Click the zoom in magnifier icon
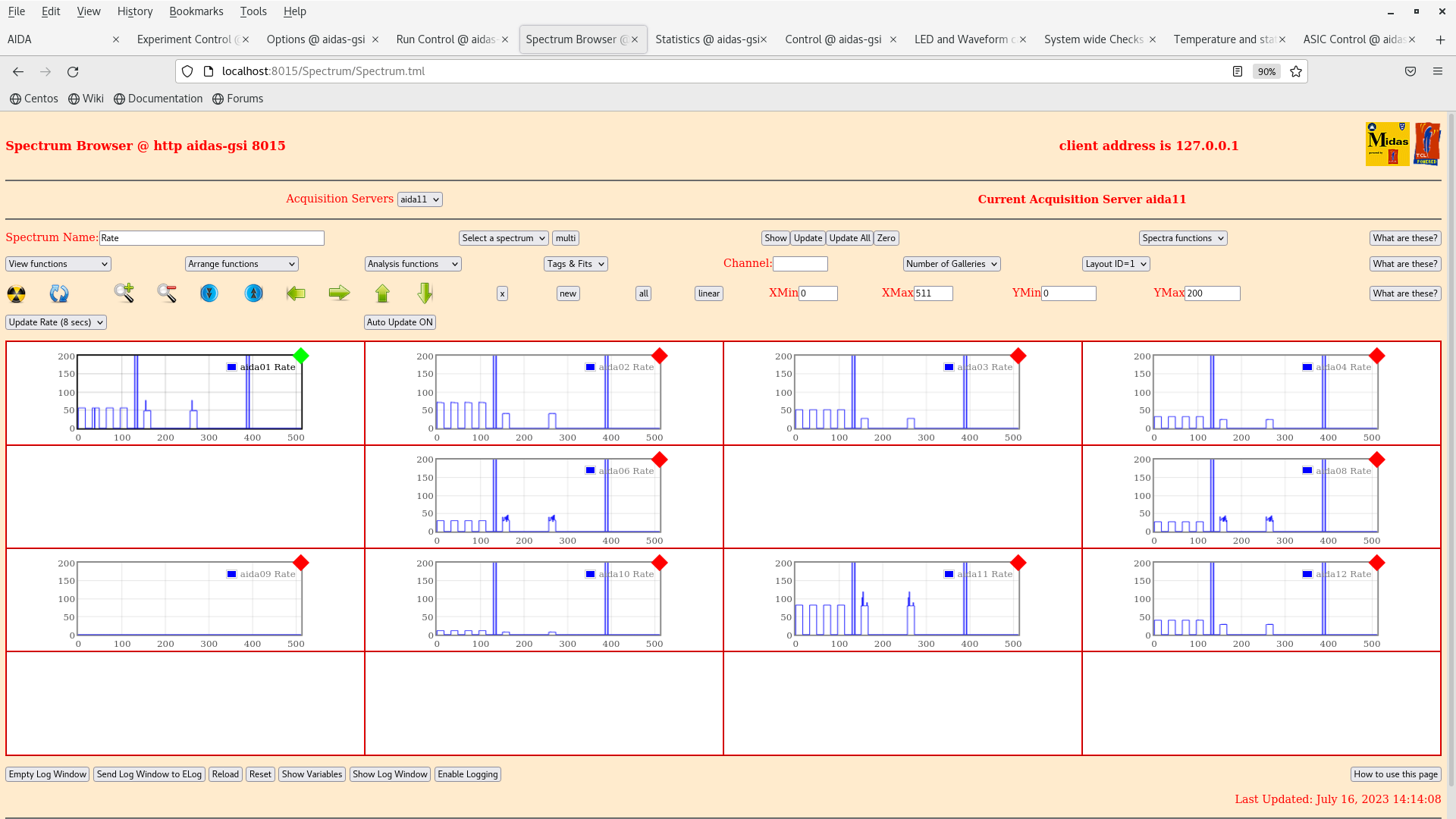Image resolution: width=1456 pixels, height=819 pixels. coord(124,293)
